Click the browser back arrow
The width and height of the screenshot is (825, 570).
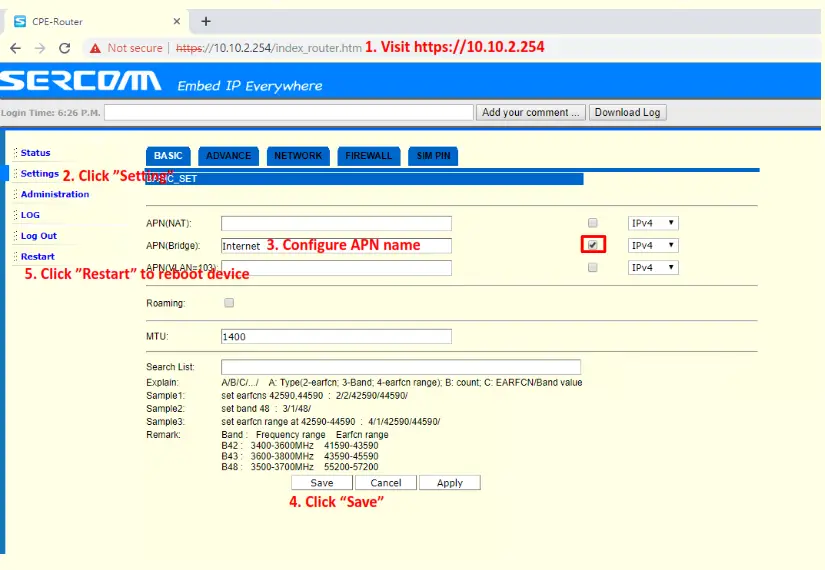coord(15,48)
